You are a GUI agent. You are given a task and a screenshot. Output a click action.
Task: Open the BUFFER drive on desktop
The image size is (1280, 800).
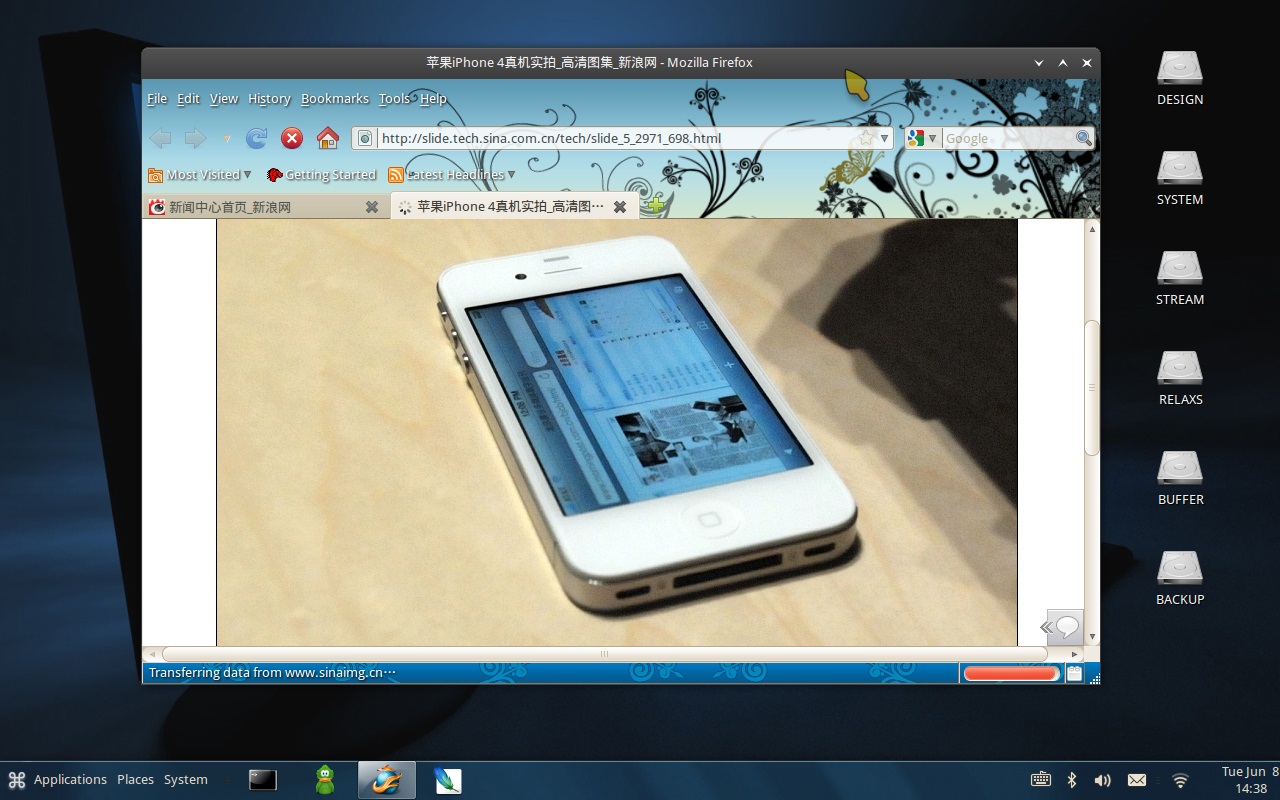click(x=1180, y=478)
